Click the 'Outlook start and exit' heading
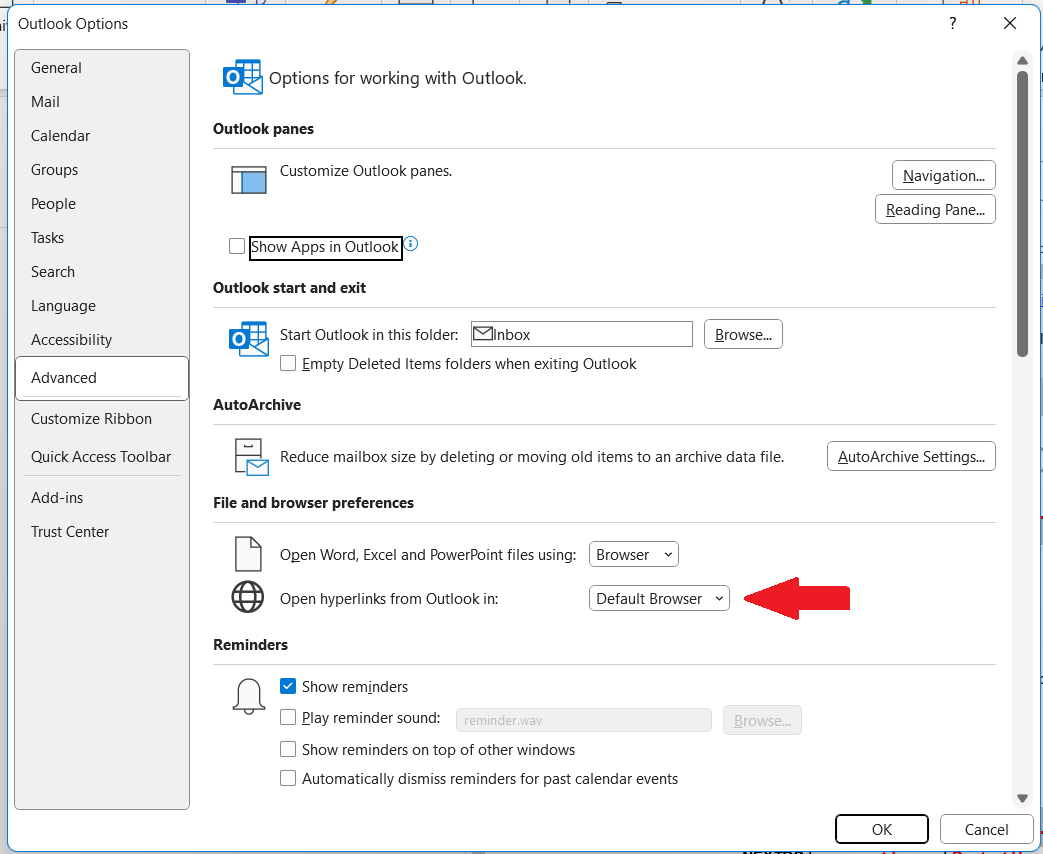 (x=289, y=288)
